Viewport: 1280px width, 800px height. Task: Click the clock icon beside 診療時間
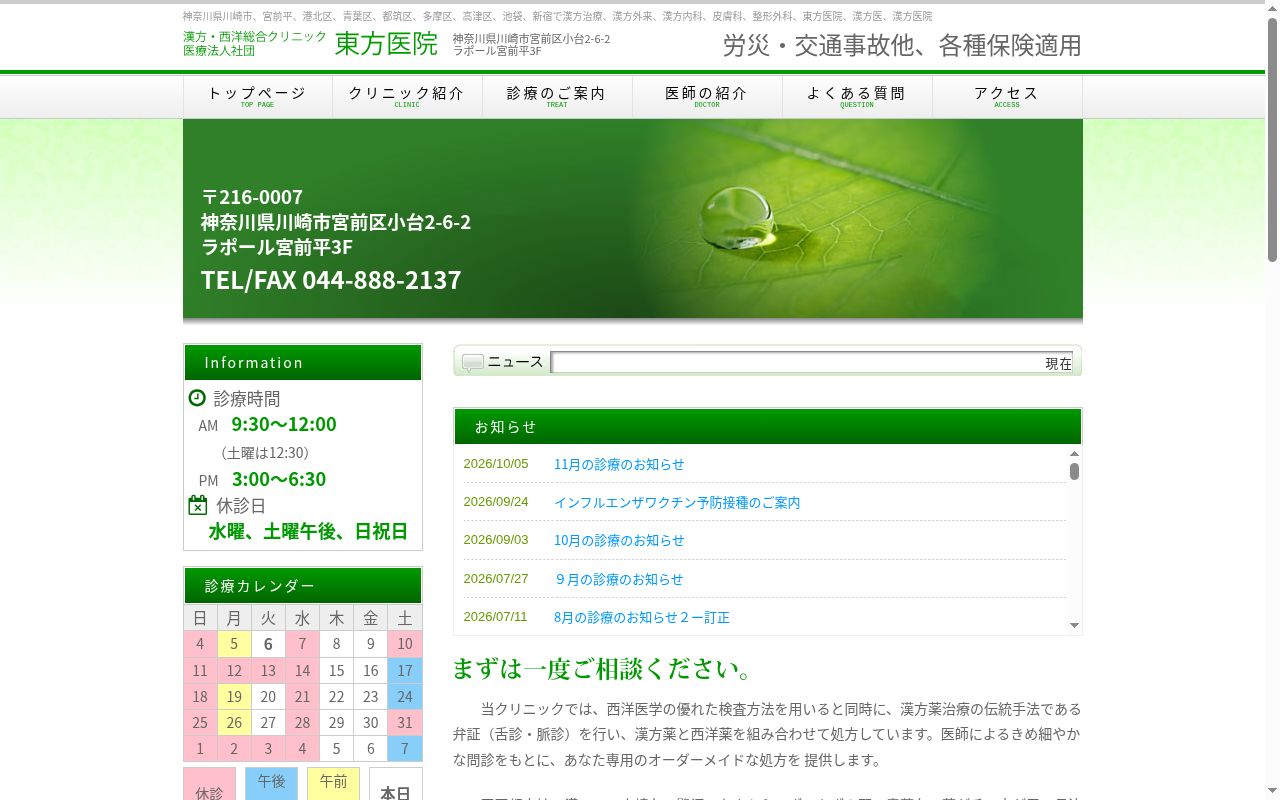point(197,398)
